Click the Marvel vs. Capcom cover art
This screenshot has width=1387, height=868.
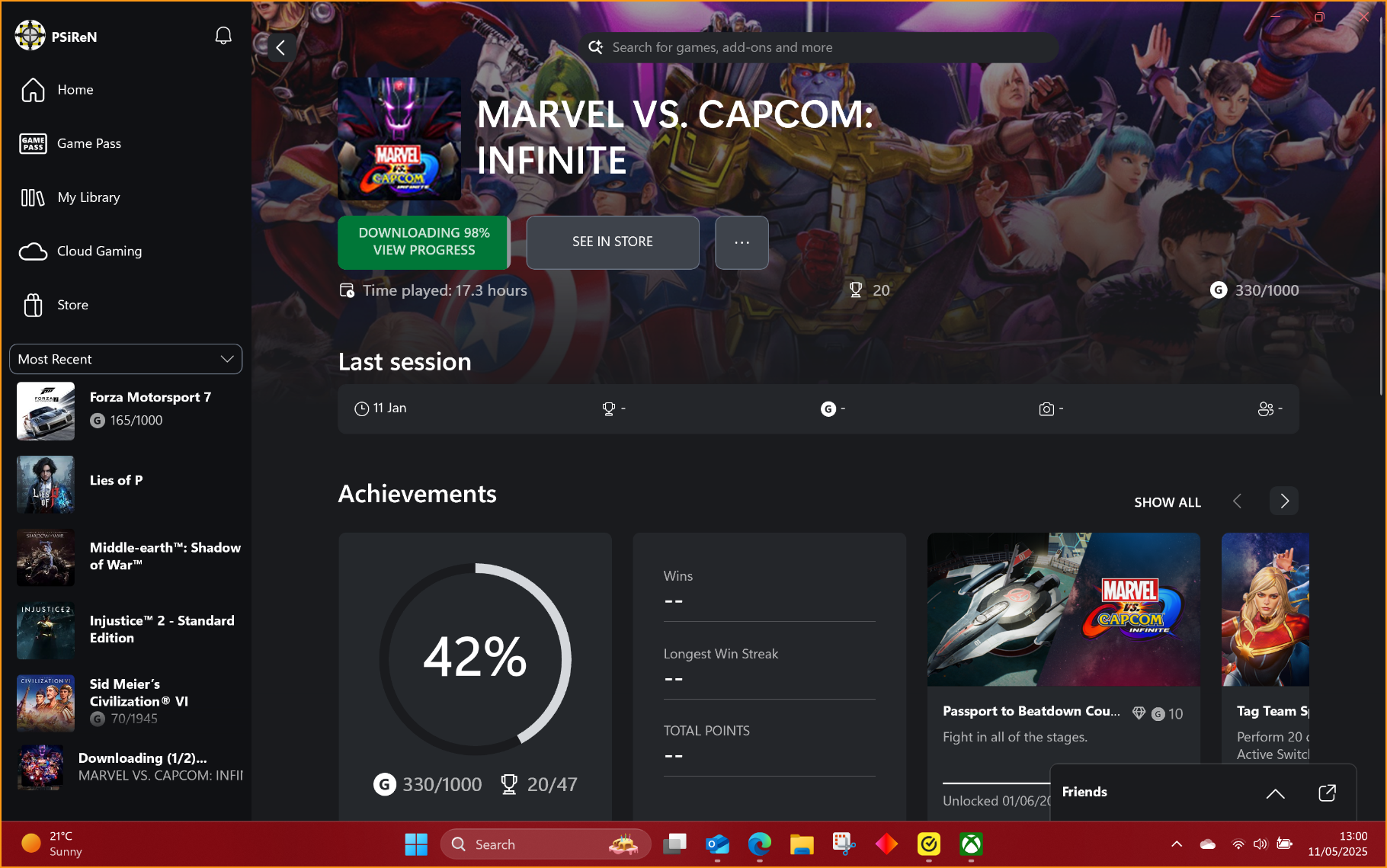[x=399, y=139]
